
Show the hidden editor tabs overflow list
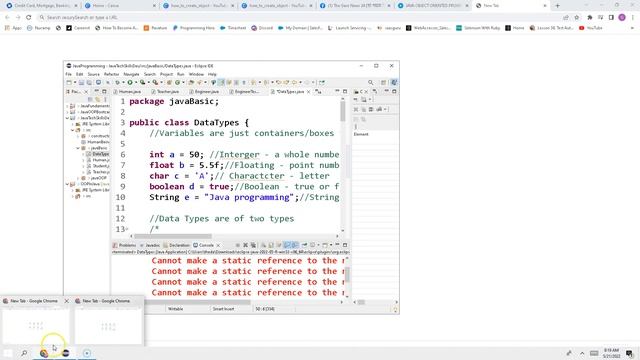[x=318, y=92]
